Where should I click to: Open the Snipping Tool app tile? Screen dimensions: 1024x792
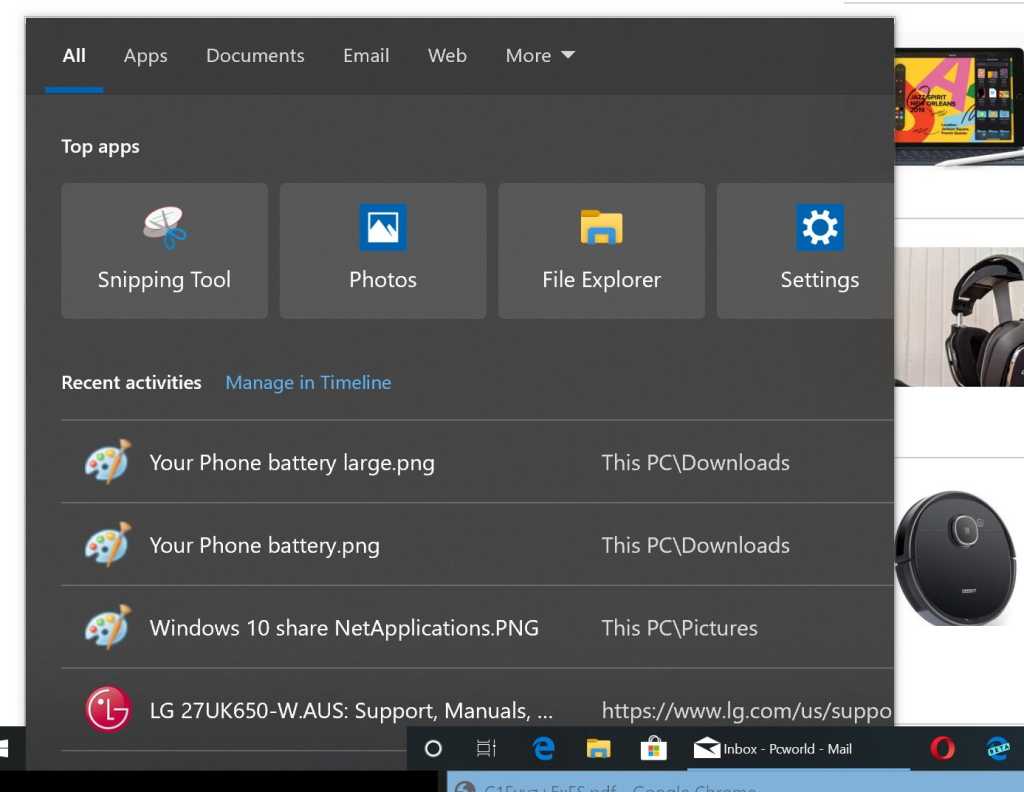tap(164, 251)
